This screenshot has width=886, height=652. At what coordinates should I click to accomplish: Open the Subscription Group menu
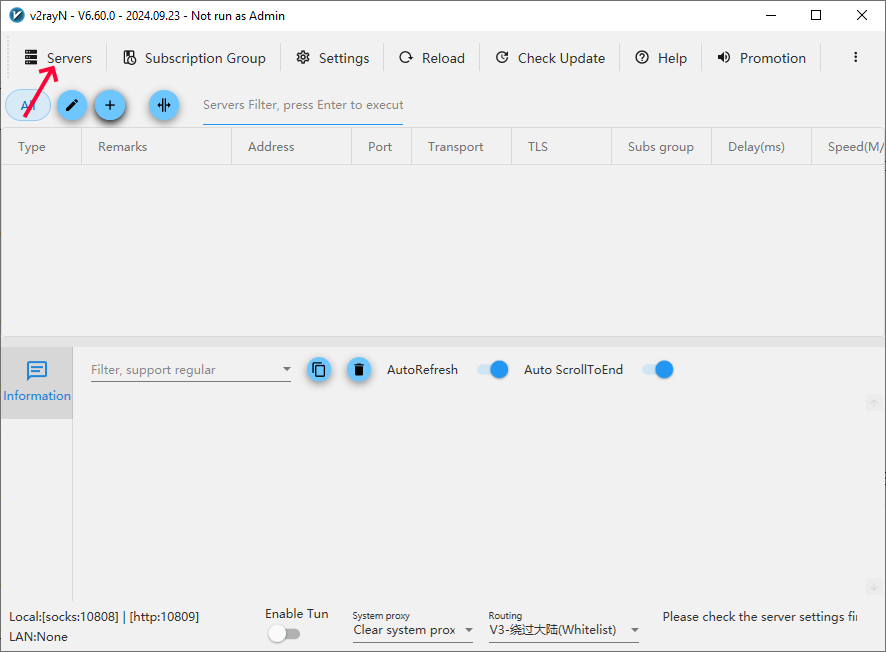pos(194,58)
